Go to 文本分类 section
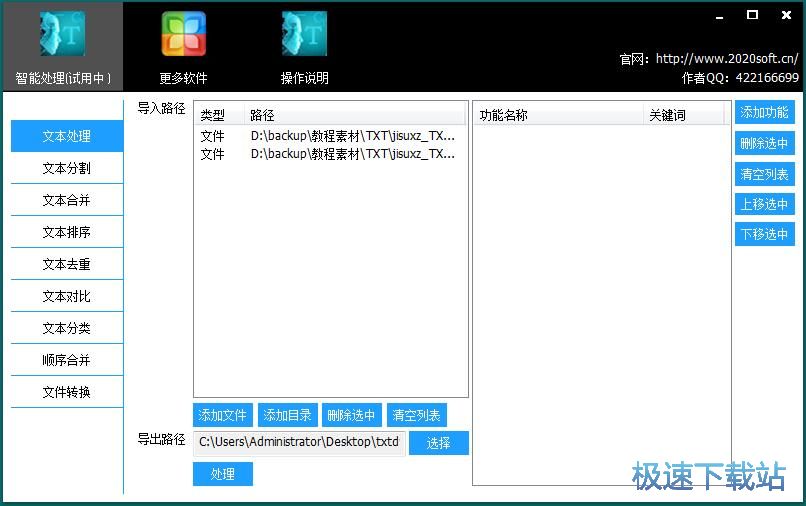Screen dimensions: 806x506 point(67,328)
